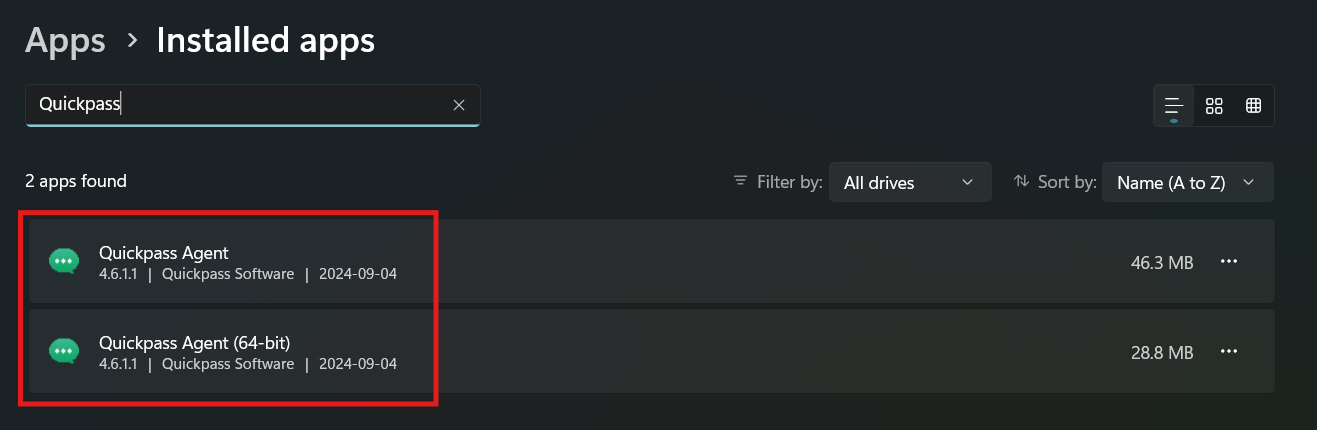The height and width of the screenshot is (430, 1317).
Task: Click the filter icon beside Filter by
Action: click(740, 182)
